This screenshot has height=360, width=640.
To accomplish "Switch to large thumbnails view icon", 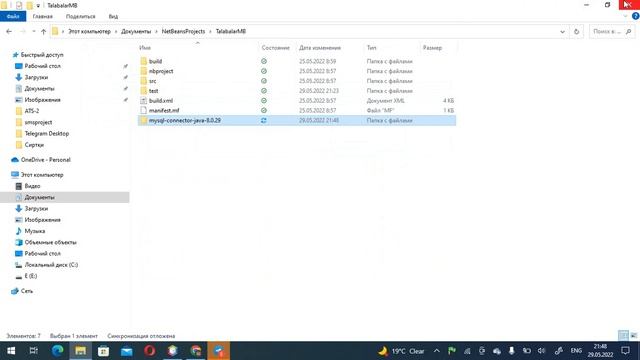I will 633,336.
